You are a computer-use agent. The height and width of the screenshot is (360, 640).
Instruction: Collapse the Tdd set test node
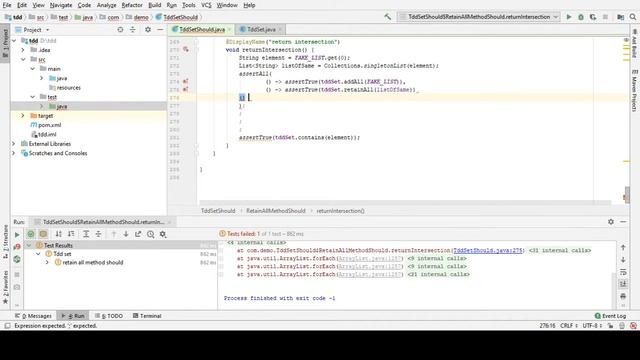38,254
